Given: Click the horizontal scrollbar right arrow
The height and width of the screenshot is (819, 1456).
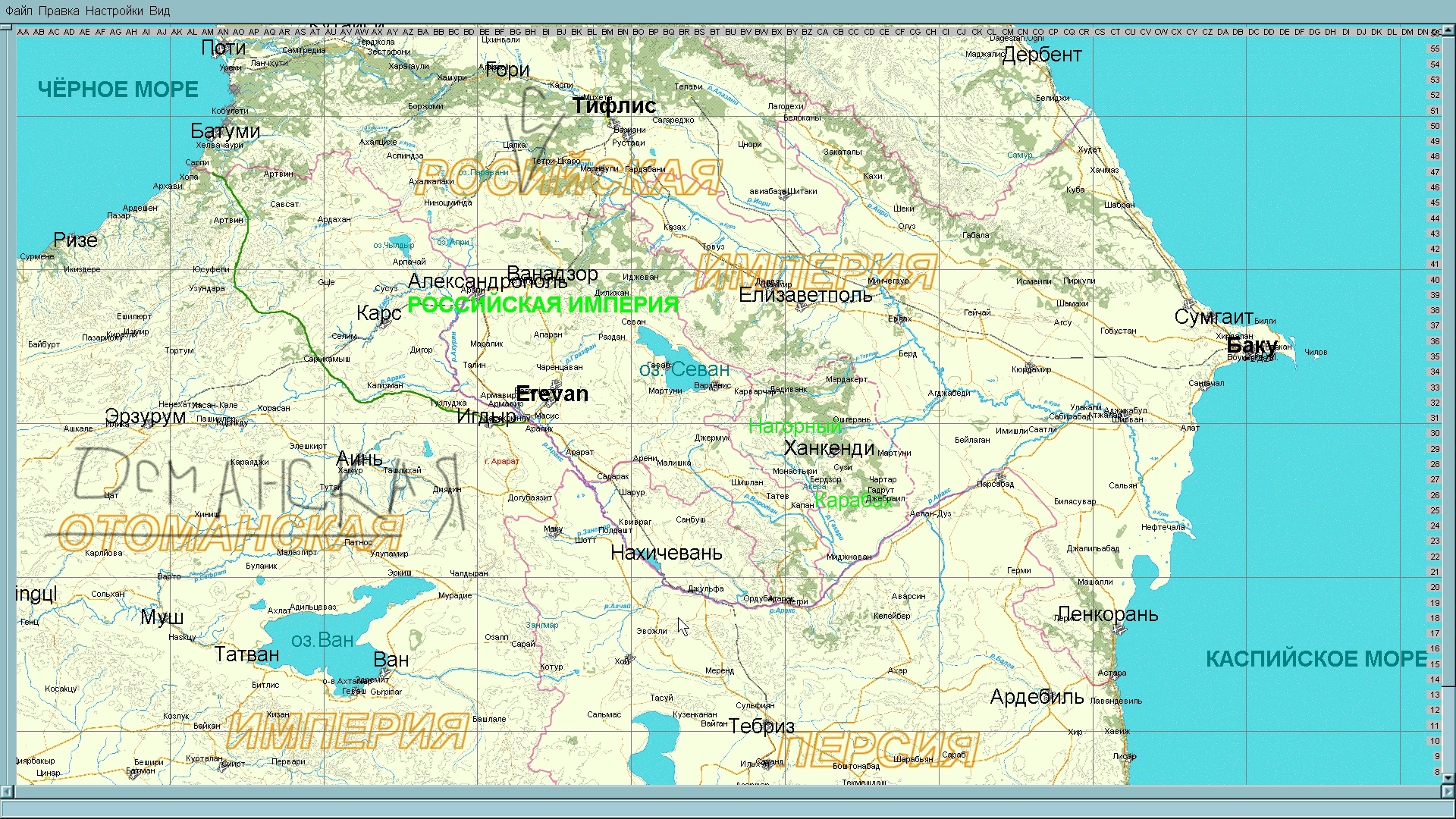Looking at the screenshot, I should coord(1447,792).
